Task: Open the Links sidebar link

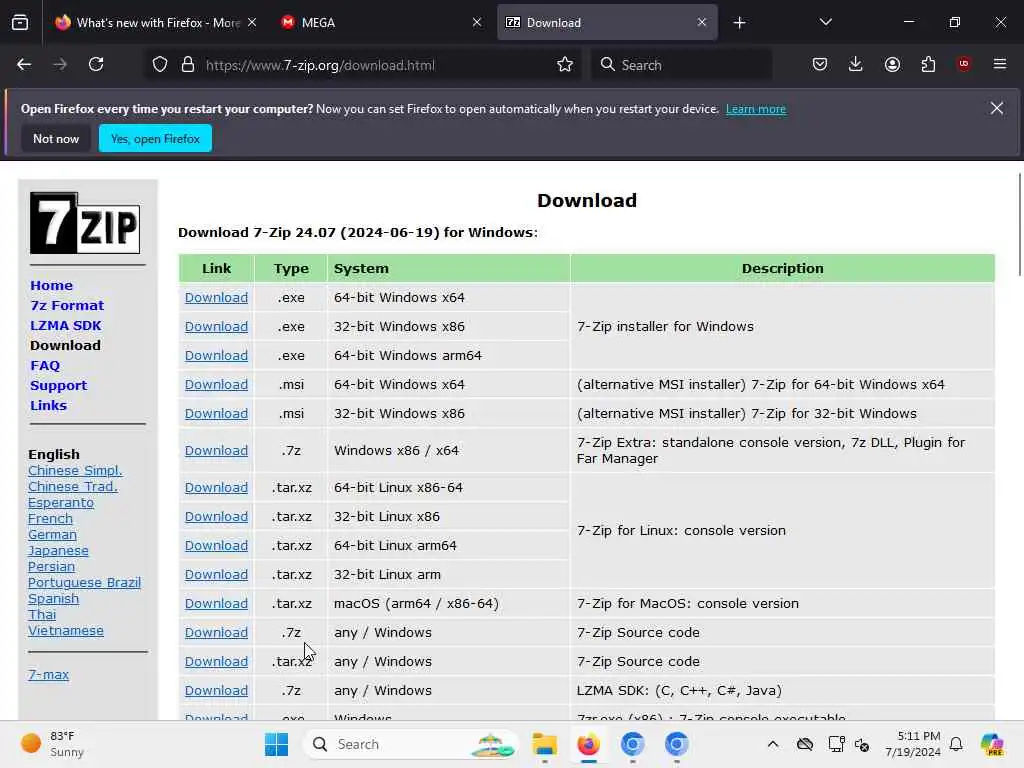Action: click(x=48, y=405)
